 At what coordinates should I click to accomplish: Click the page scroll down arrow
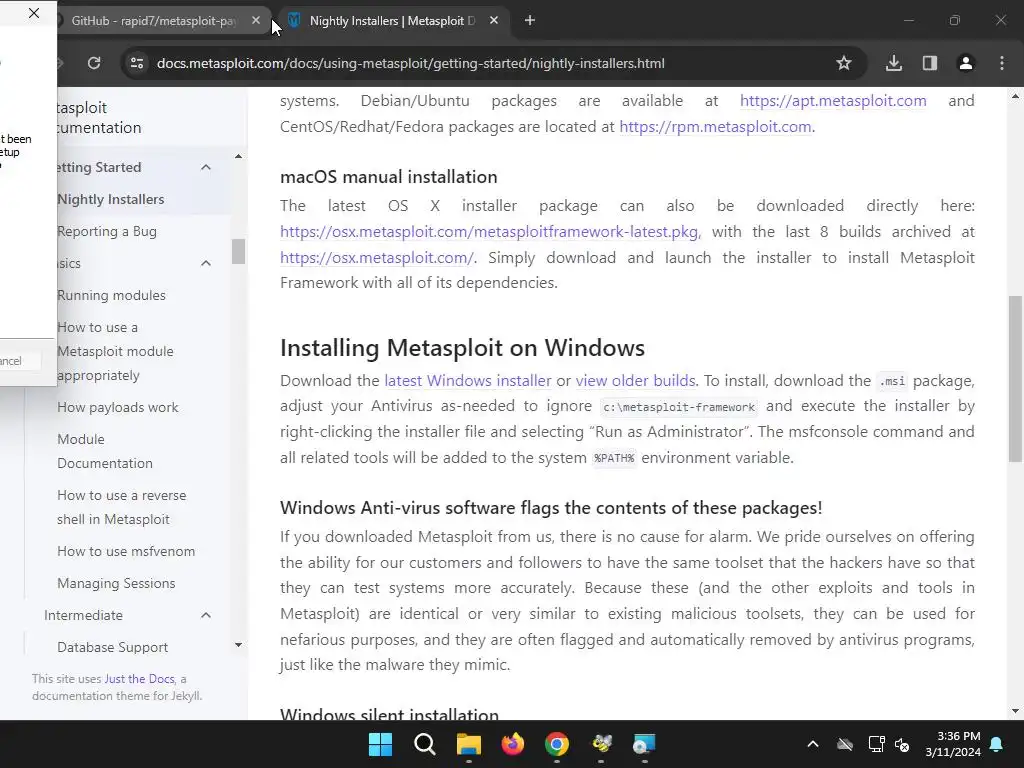click(1015, 711)
